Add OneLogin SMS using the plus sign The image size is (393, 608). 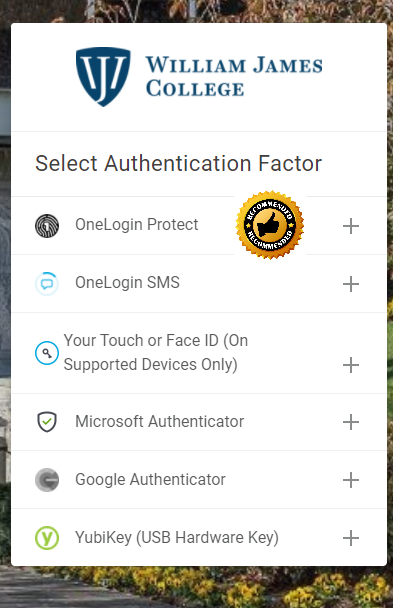coord(351,284)
